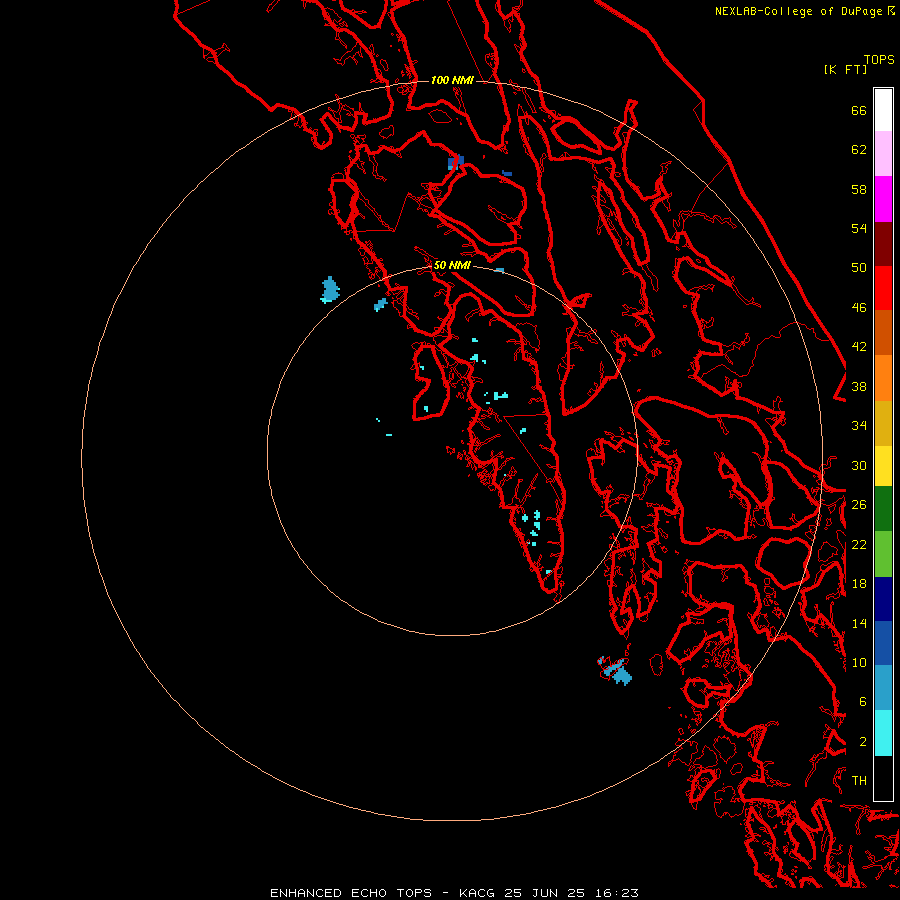Click the '6' legend value

[x=862, y=702]
